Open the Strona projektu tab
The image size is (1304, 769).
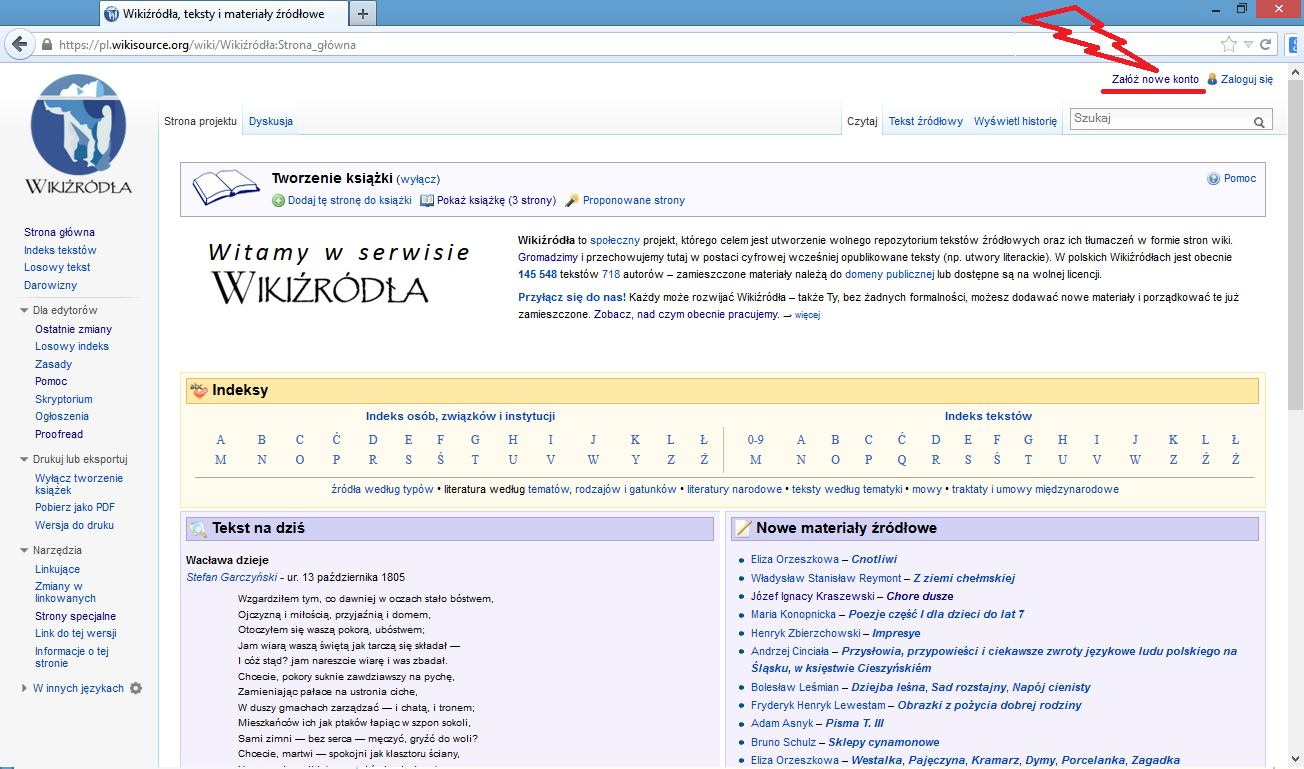tap(200, 121)
